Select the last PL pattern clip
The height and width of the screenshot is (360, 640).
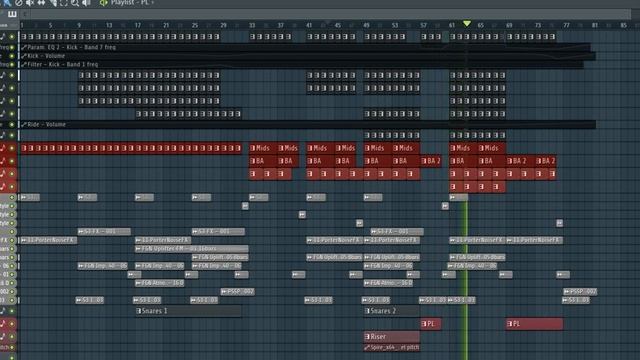coord(534,324)
